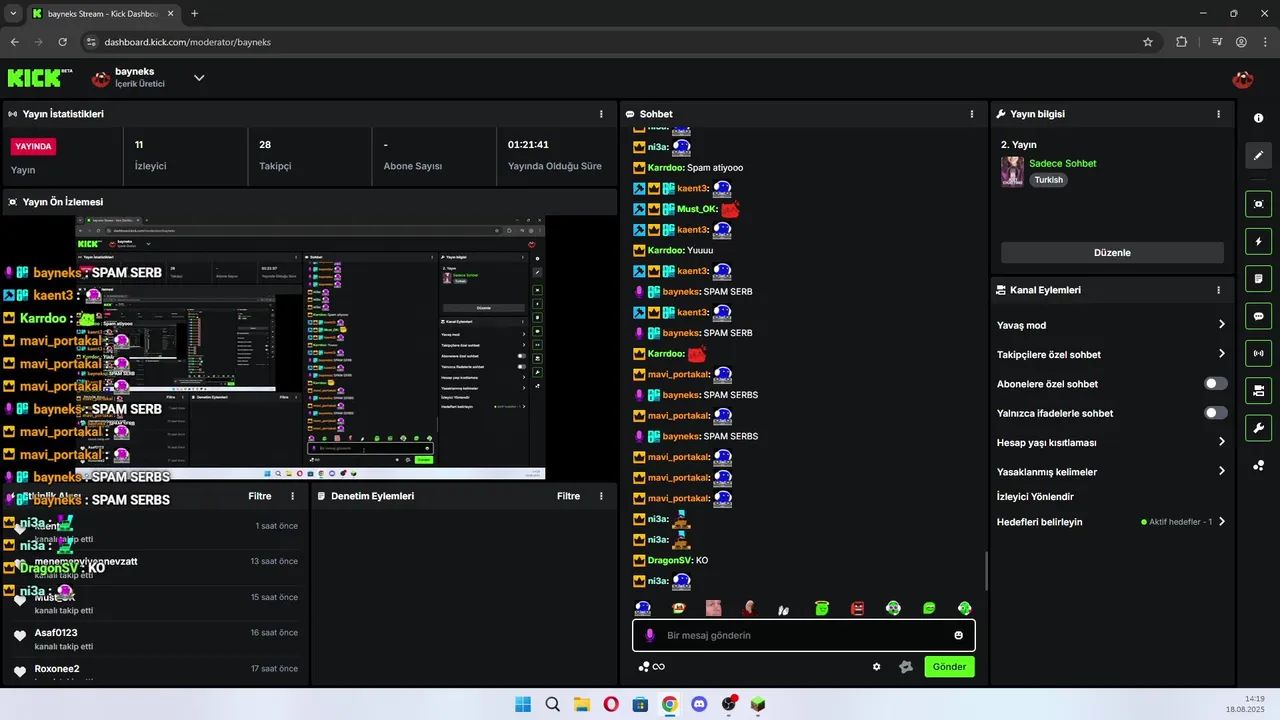Insert the monkey face emote

pyautogui.click(x=679, y=608)
